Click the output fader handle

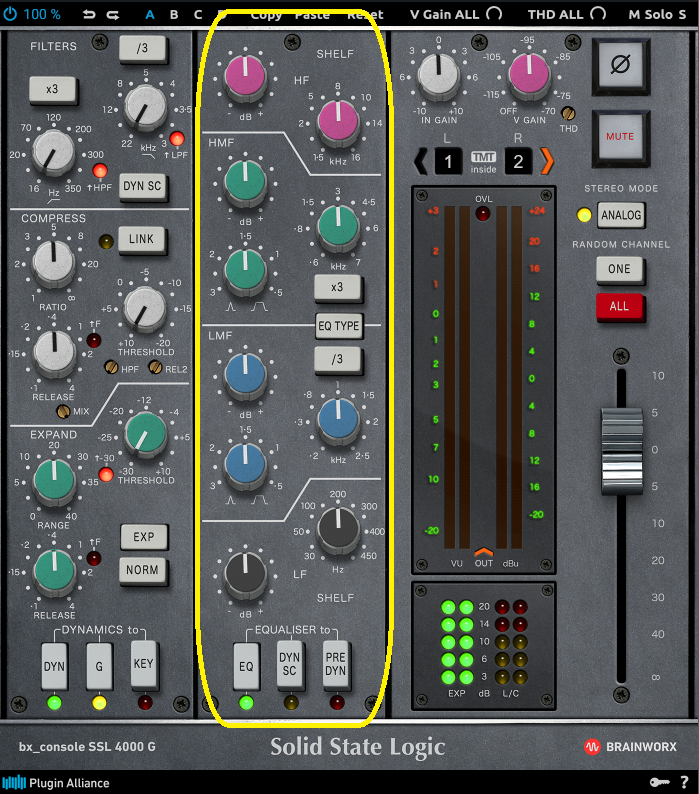[622, 451]
